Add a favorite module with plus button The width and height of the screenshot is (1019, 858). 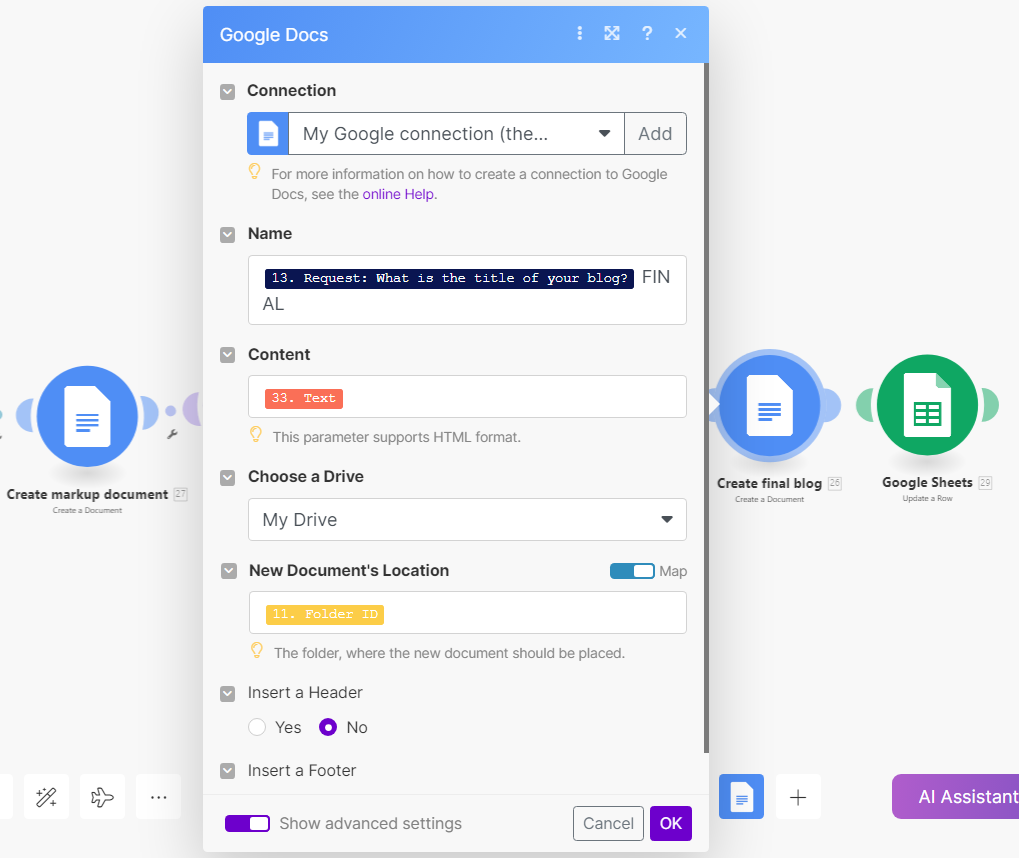point(798,797)
